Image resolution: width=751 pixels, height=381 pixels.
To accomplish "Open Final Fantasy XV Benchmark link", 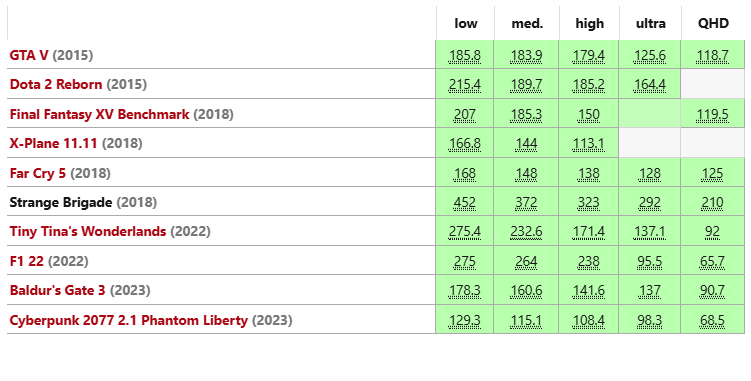I will (x=99, y=114).
